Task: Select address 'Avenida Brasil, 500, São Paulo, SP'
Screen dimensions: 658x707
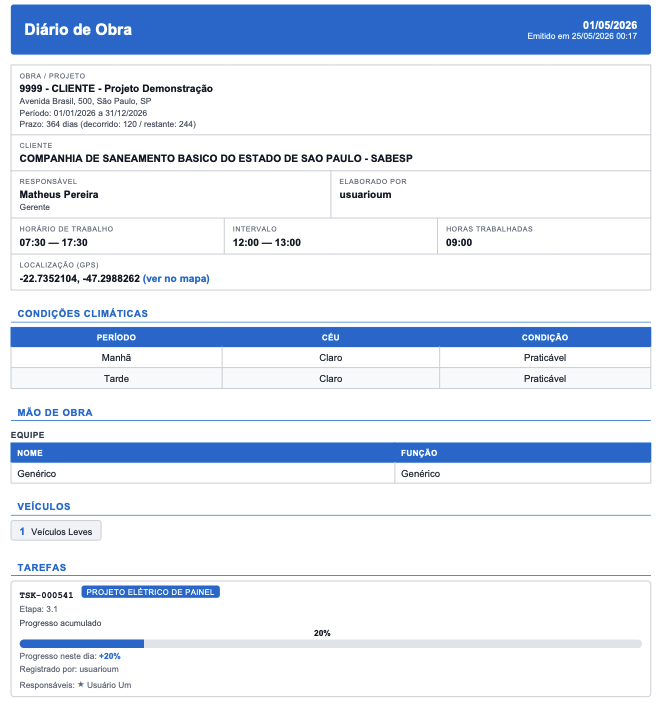Action: tap(85, 101)
